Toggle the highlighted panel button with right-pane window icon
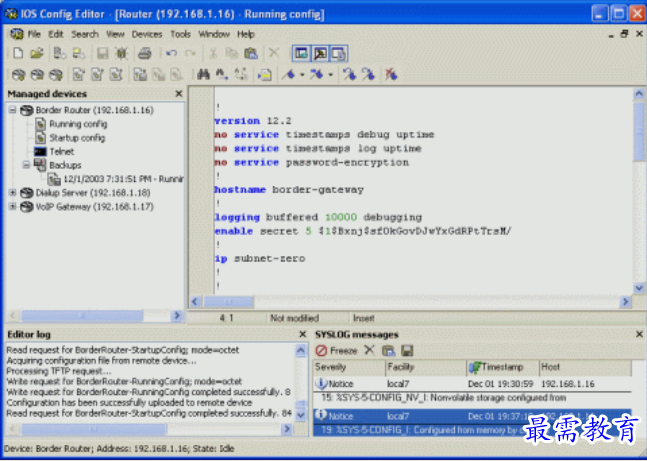 338,53
